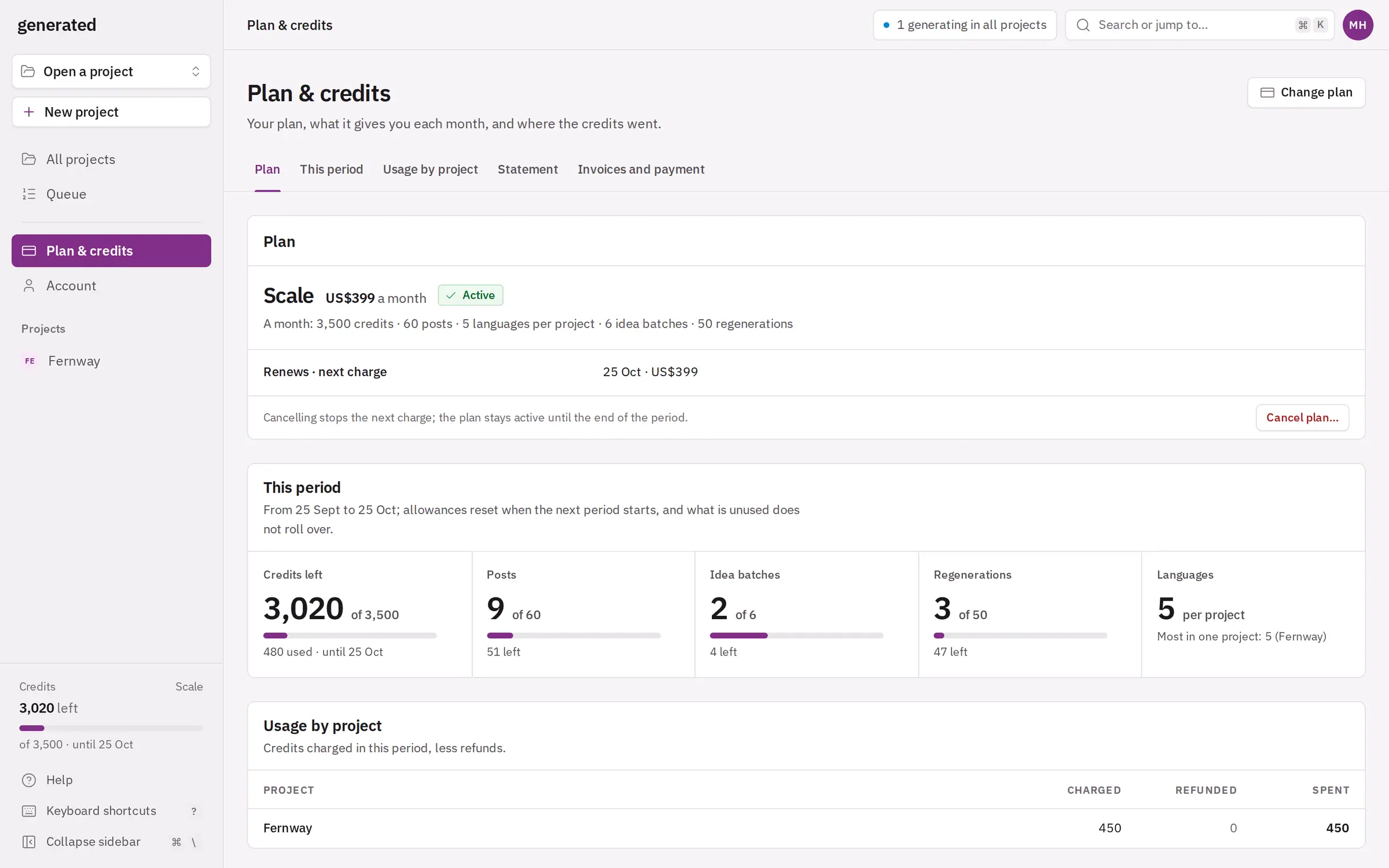Open the Usage by project tab

[431, 170]
